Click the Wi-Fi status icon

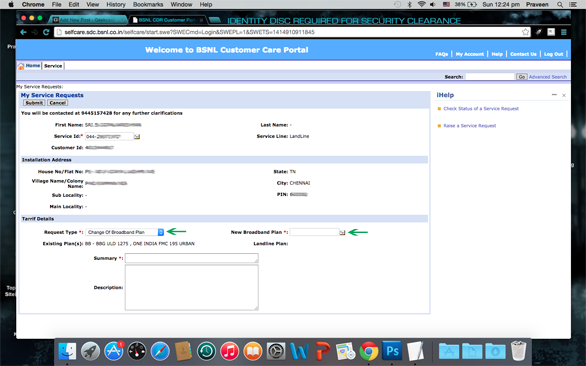tap(422, 4)
